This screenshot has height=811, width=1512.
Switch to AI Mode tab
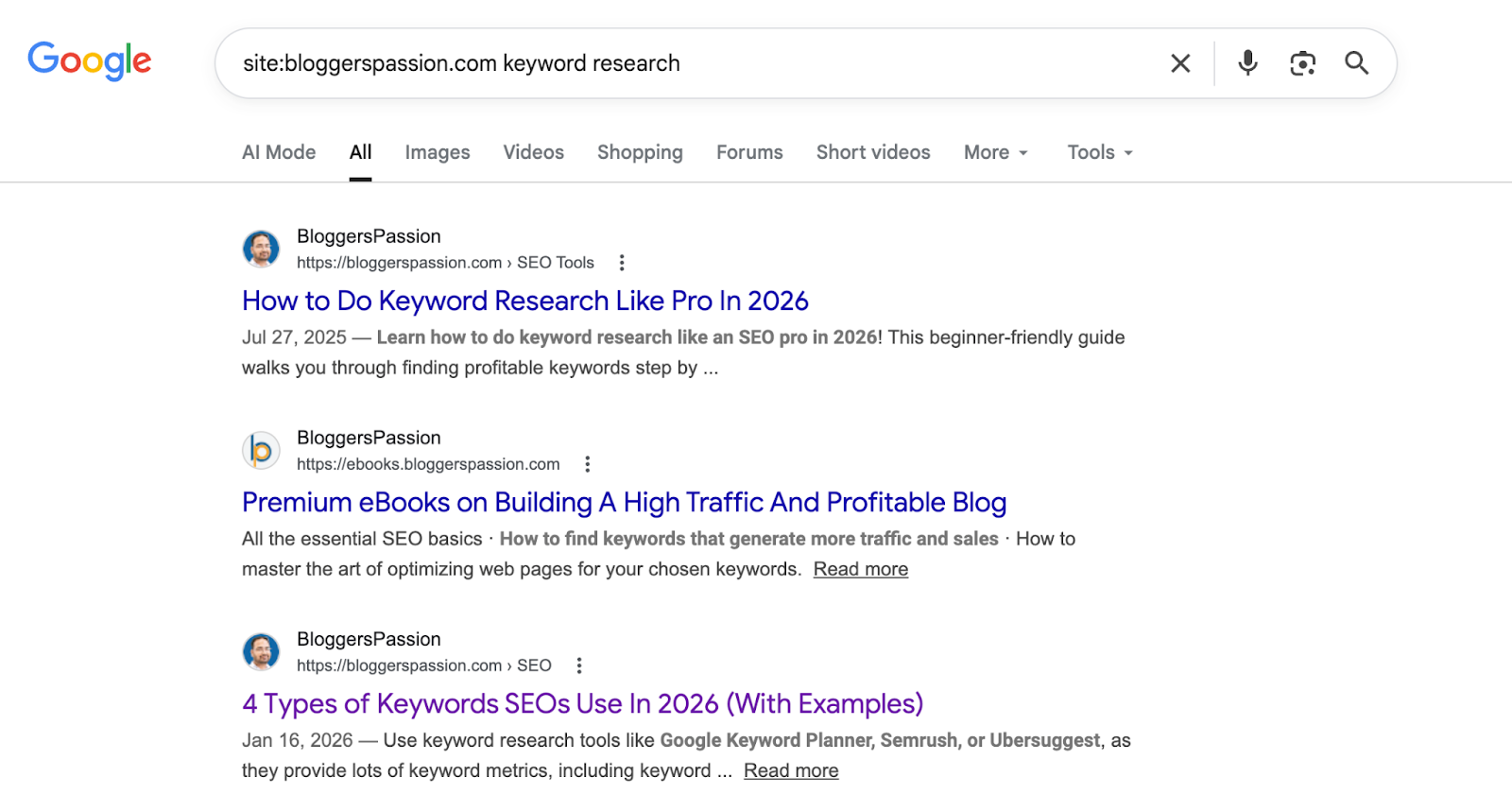pyautogui.click(x=279, y=152)
